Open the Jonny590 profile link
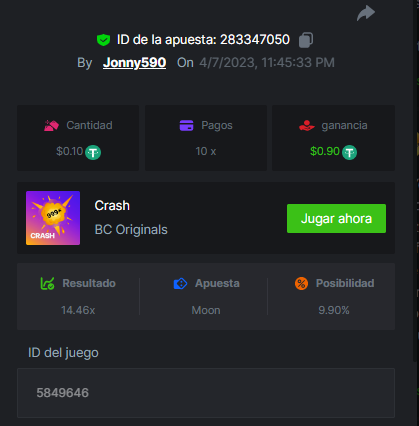Screen dimensions: 419x426 pos(134,62)
